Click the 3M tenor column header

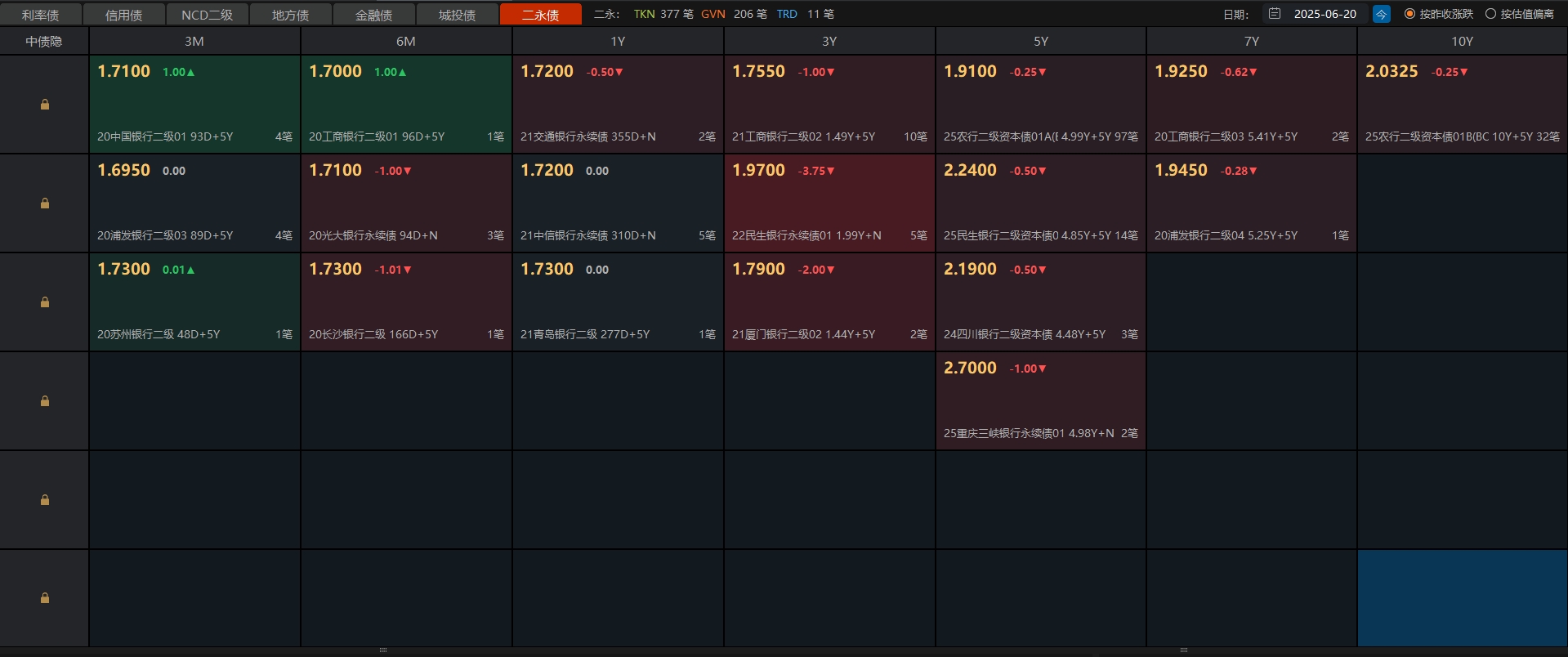point(194,41)
